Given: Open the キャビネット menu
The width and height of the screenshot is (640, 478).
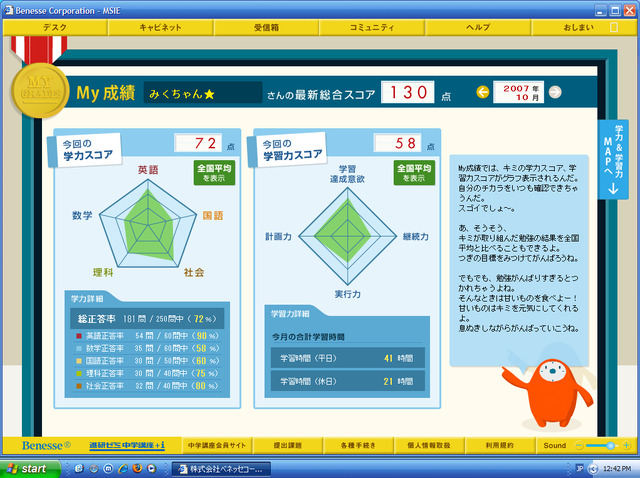Looking at the screenshot, I should click(x=160, y=27).
